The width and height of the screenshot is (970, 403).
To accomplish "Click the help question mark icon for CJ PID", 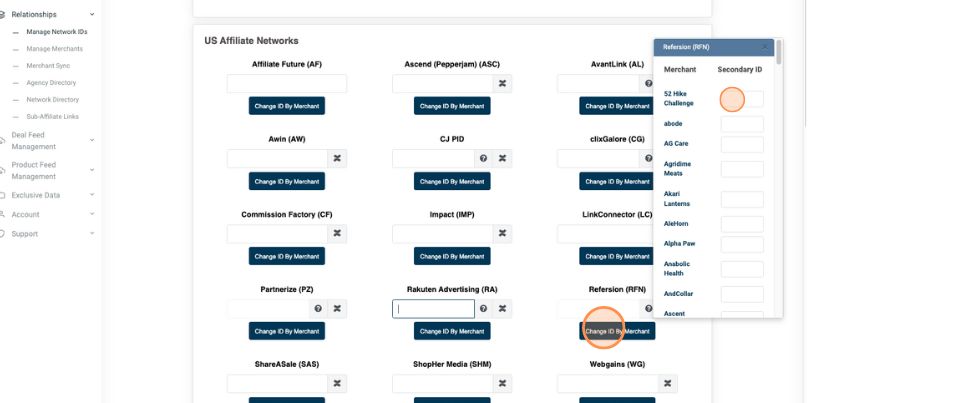I will click(483, 158).
